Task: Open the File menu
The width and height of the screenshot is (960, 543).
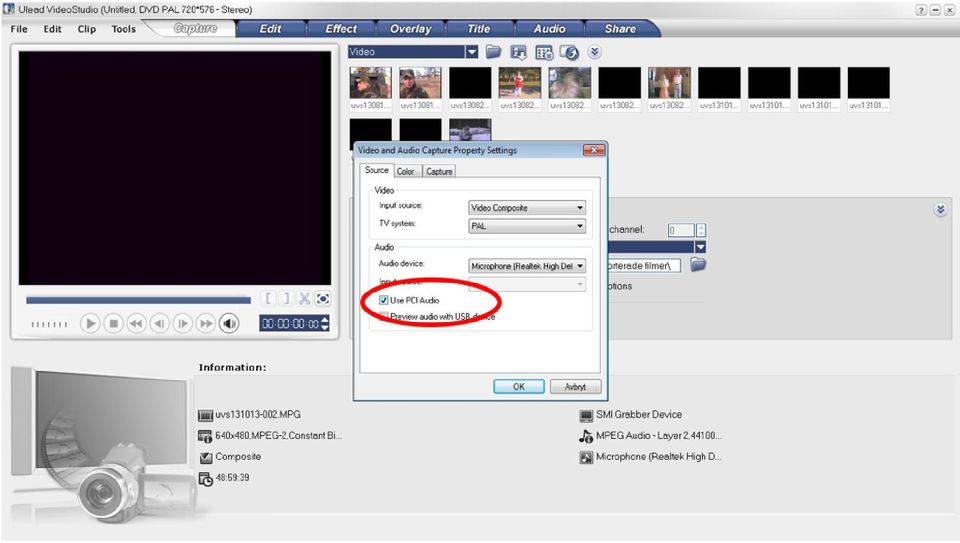Action: (19, 29)
